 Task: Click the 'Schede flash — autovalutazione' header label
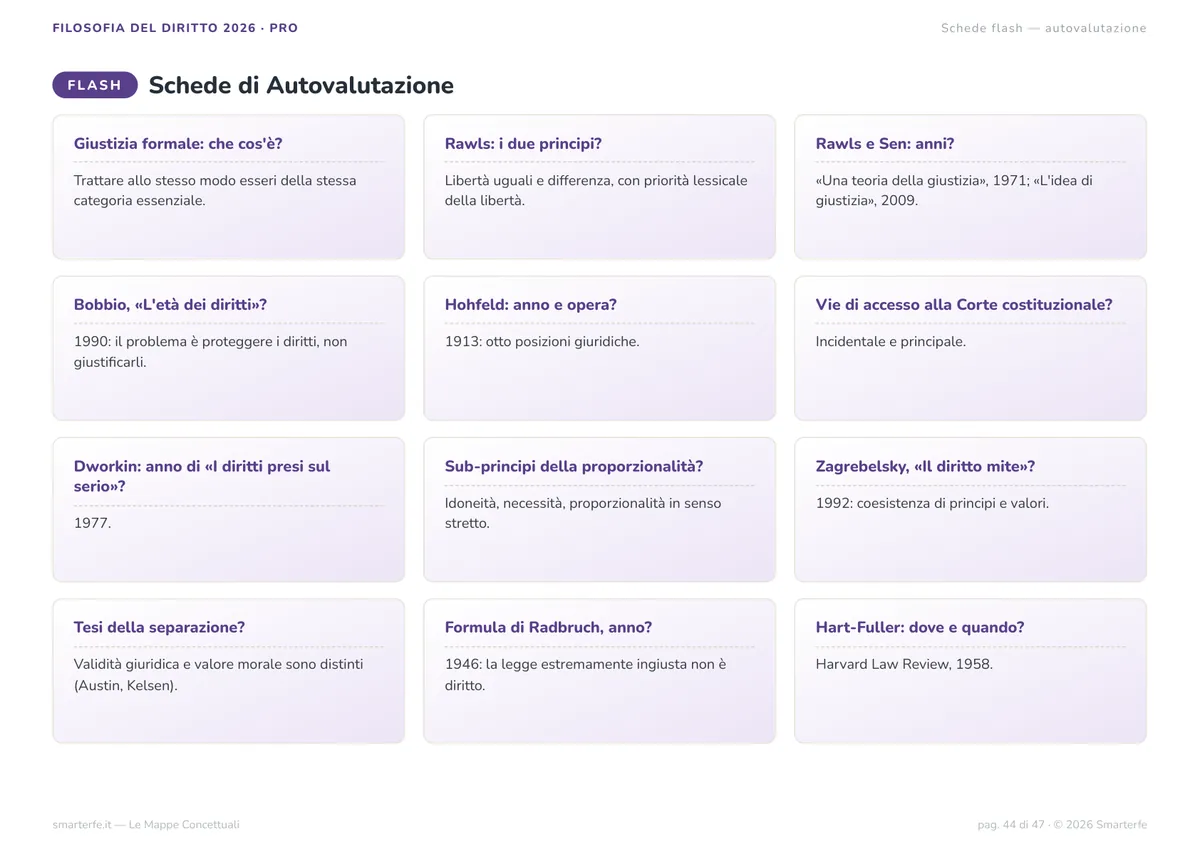tap(1043, 28)
